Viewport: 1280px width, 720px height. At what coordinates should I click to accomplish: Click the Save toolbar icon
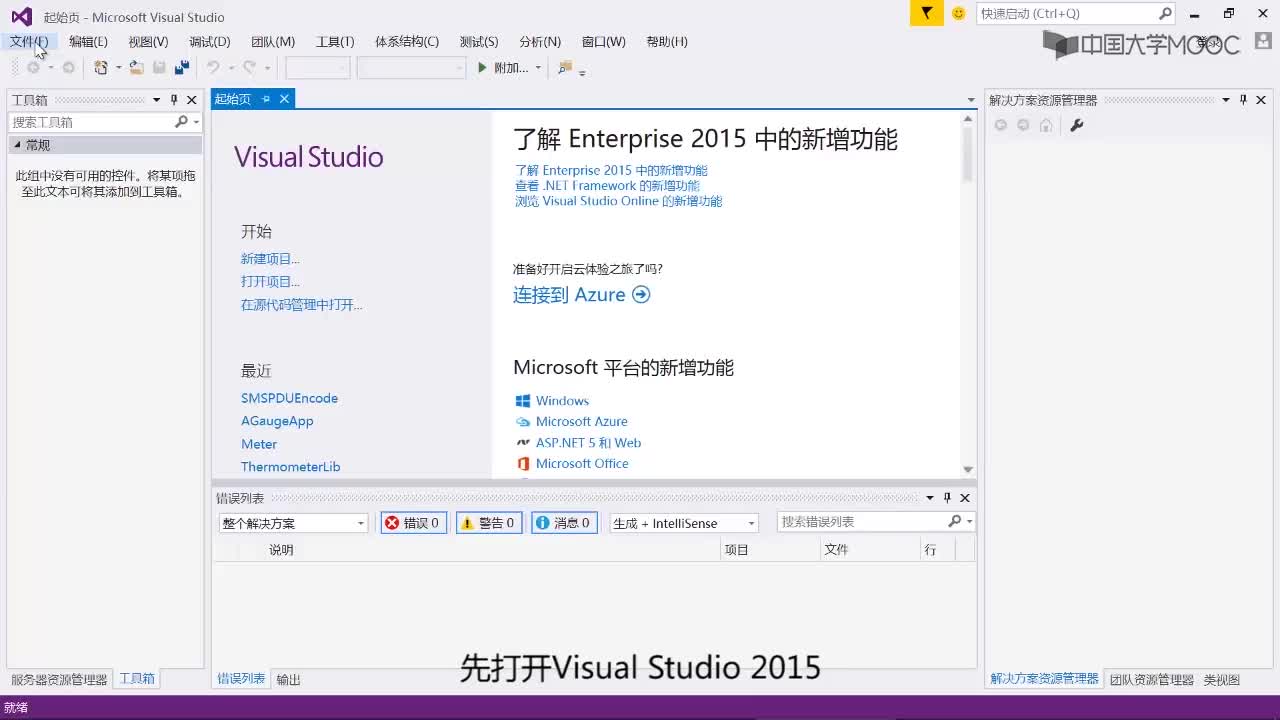(159, 68)
